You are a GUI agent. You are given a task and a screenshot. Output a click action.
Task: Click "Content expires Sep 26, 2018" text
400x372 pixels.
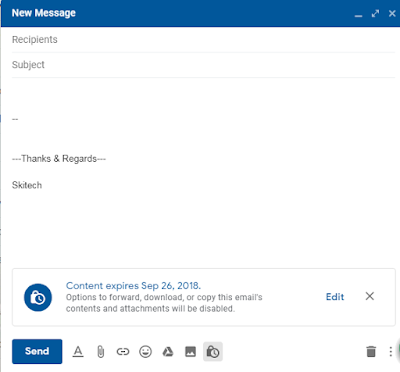click(133, 286)
